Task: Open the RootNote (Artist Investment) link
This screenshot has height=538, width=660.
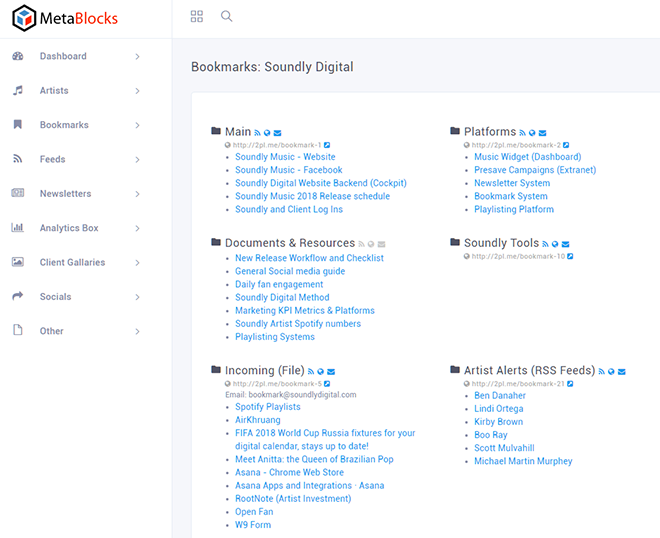Action: (x=293, y=499)
